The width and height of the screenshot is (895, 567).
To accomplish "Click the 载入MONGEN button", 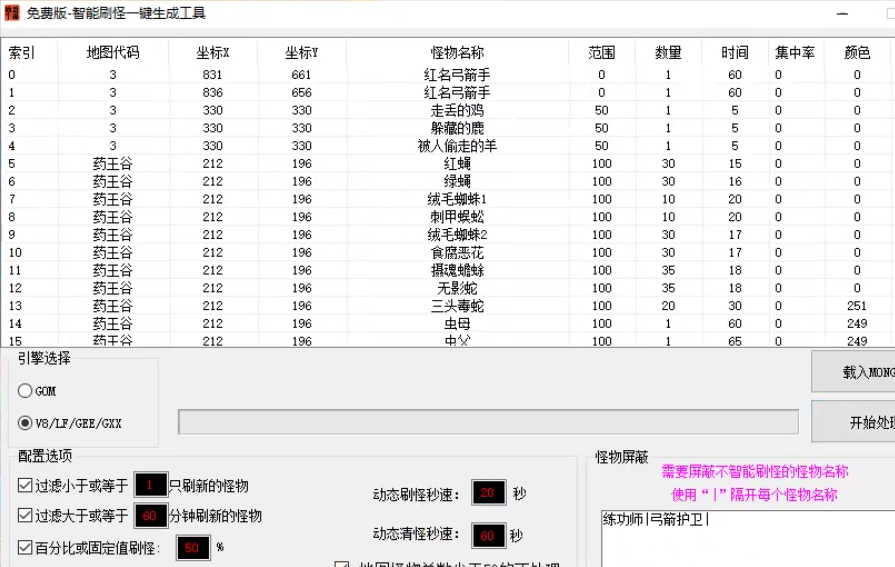I will pos(853,372).
